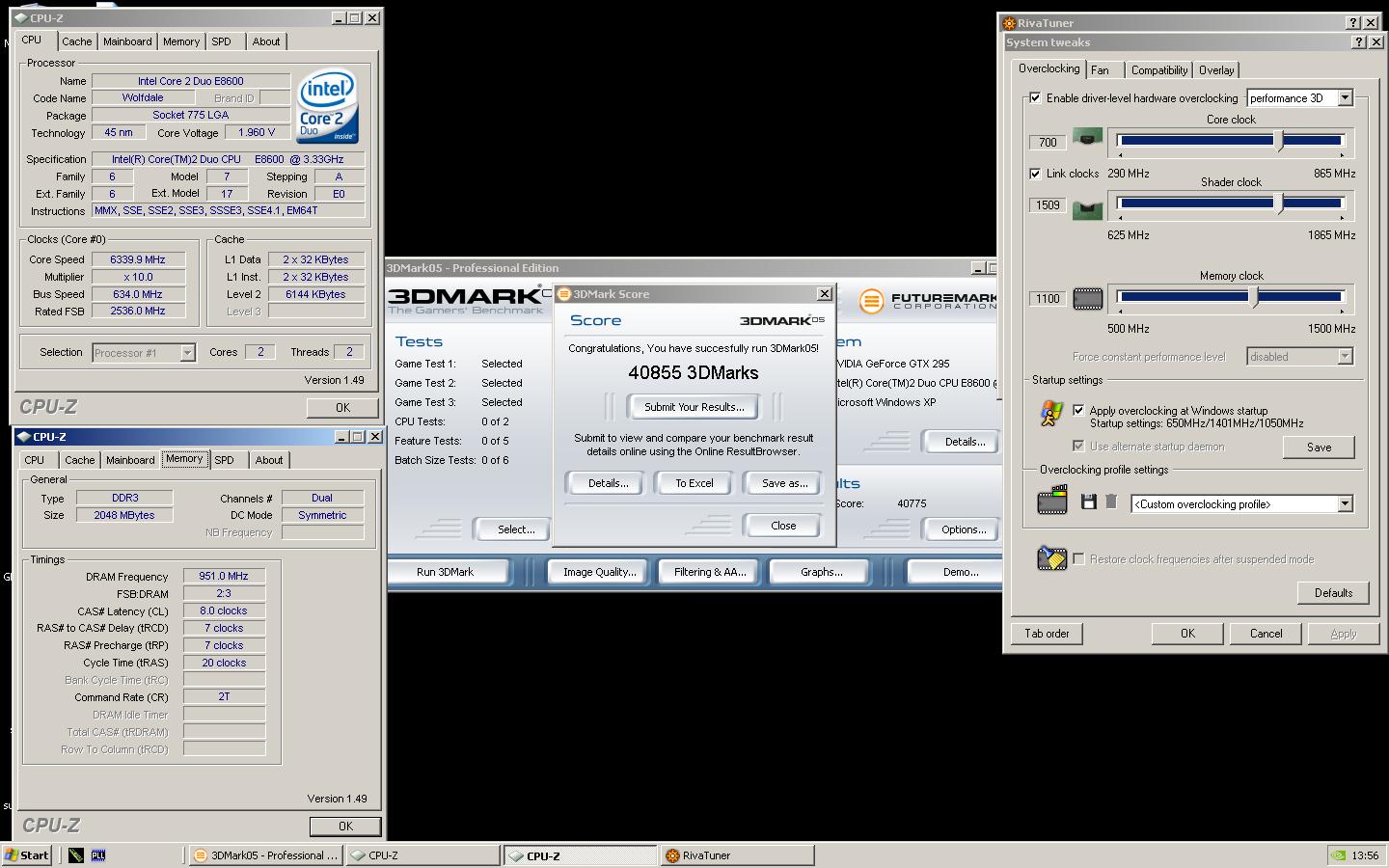Click OK in the top CPU-Z window
The width and height of the screenshot is (1389, 868).
pyautogui.click(x=342, y=408)
